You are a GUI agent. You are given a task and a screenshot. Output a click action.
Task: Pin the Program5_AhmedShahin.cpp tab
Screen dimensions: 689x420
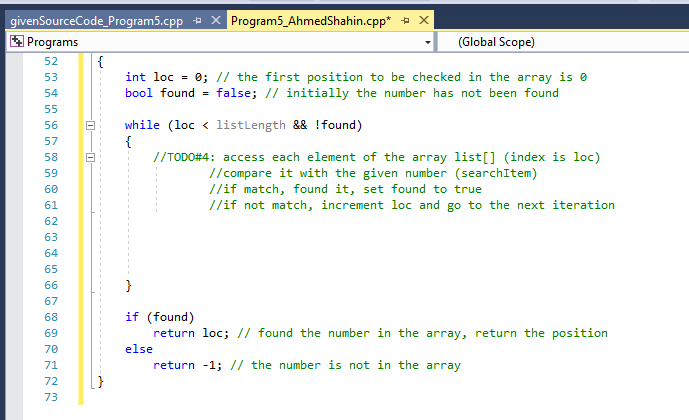coord(405,21)
